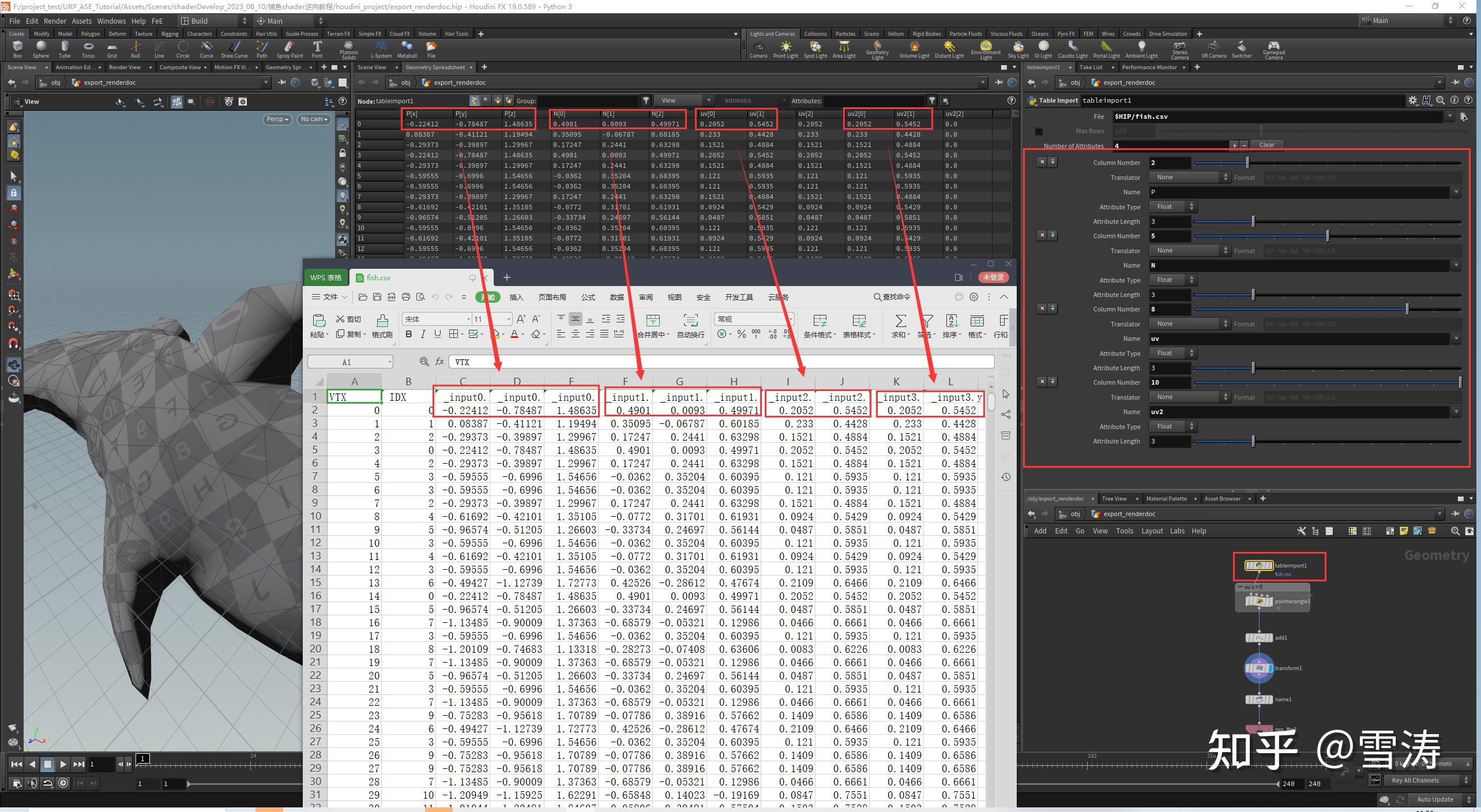The height and width of the screenshot is (812, 1481).
Task: Open the WPS number format 常规 dropdown
Action: [754, 319]
